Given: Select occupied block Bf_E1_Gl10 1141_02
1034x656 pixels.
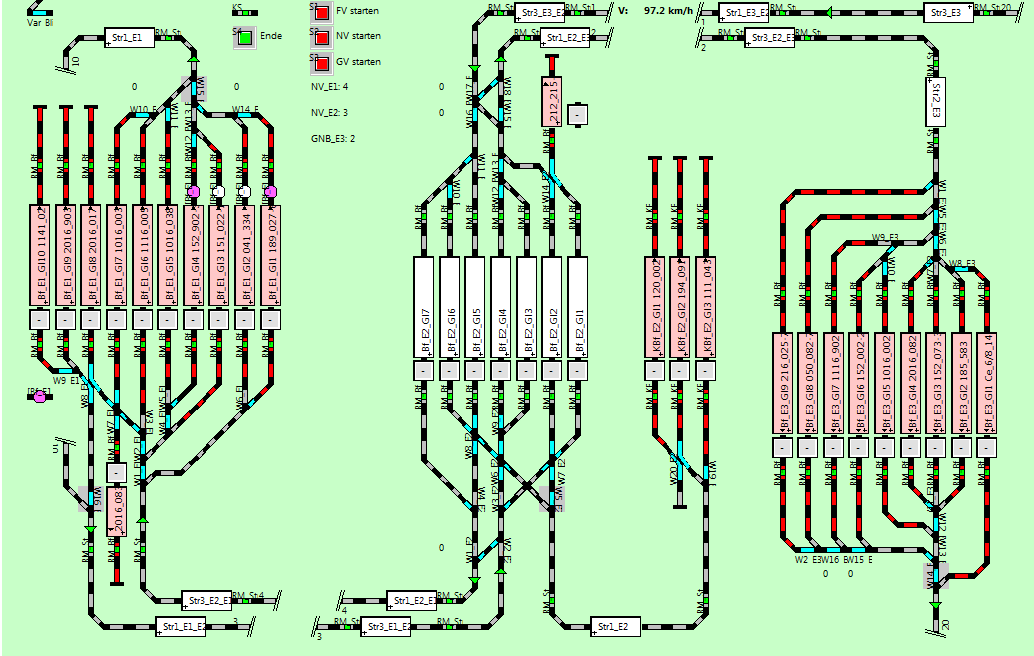Looking at the screenshot, I should tap(40, 254).
